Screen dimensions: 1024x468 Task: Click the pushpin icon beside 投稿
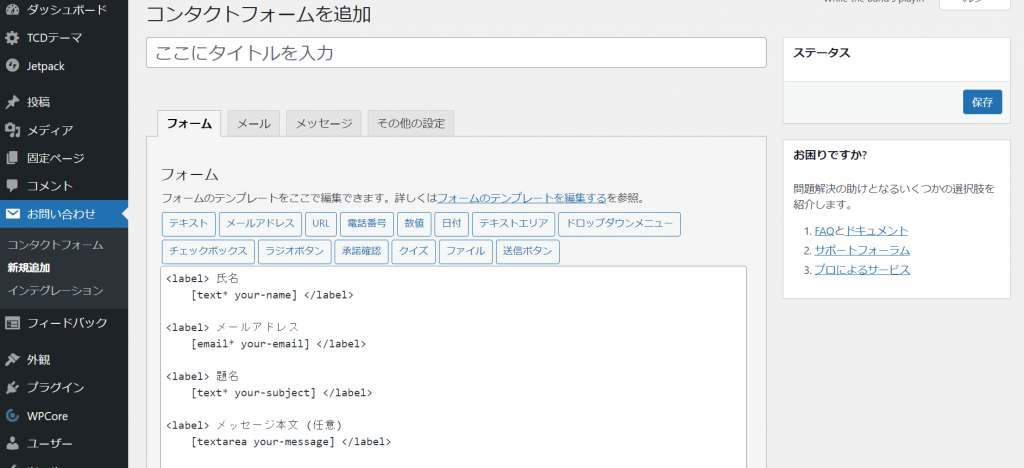12,102
